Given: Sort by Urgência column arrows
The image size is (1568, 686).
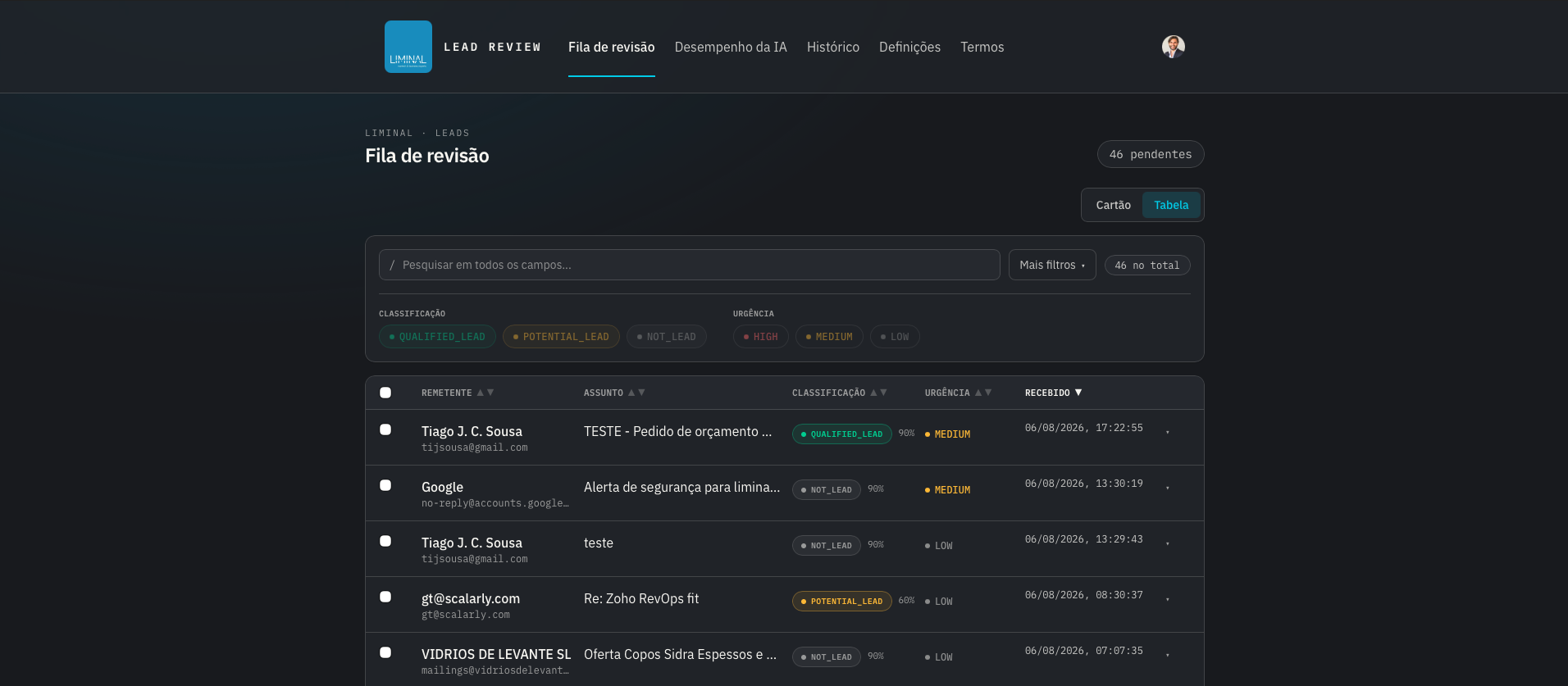Looking at the screenshot, I should point(983,393).
